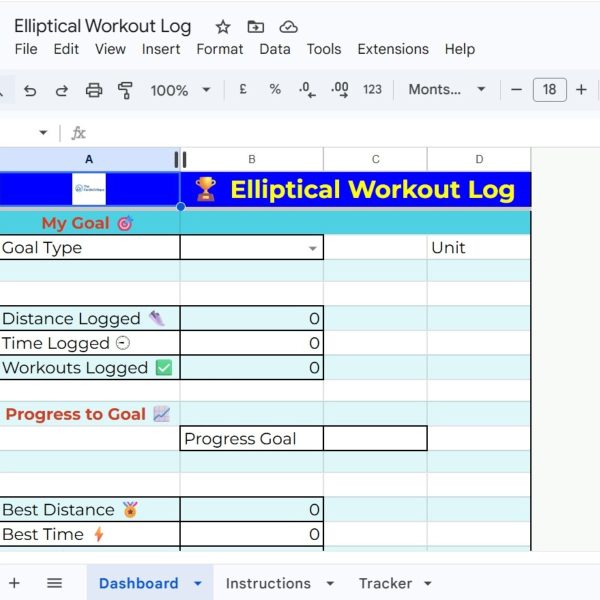Select the 'Progress to Goal' cell
The width and height of the screenshot is (600, 600).
point(90,414)
